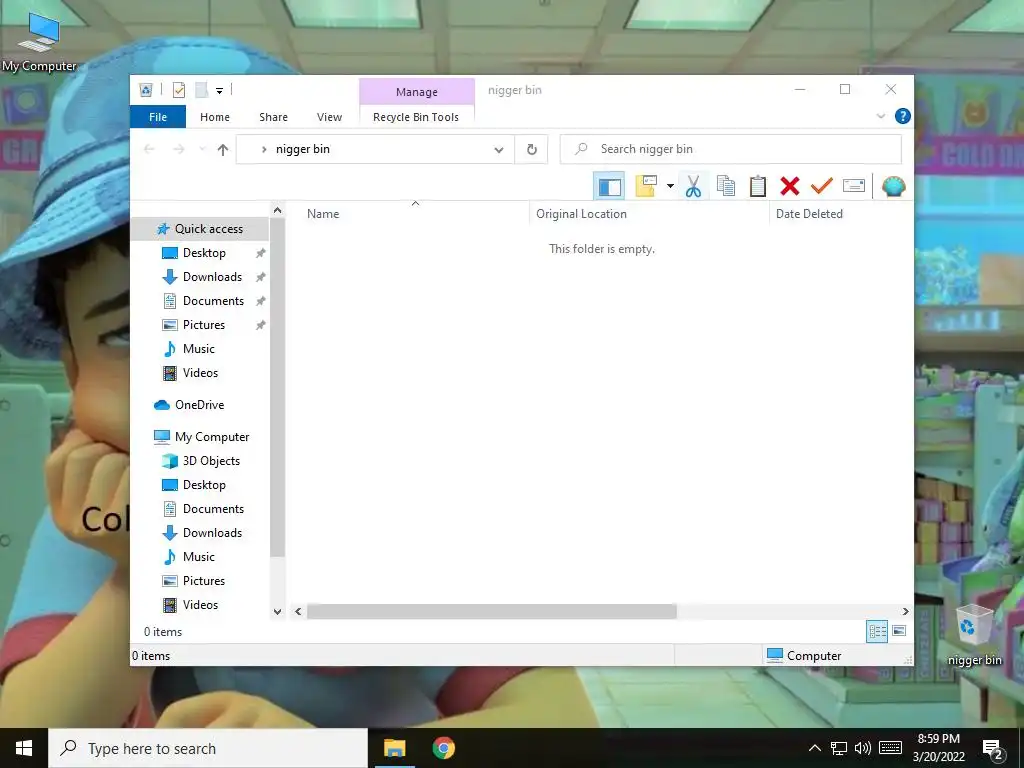Open File Explorer taskbar button
The height and width of the screenshot is (768, 1024).
click(x=394, y=748)
